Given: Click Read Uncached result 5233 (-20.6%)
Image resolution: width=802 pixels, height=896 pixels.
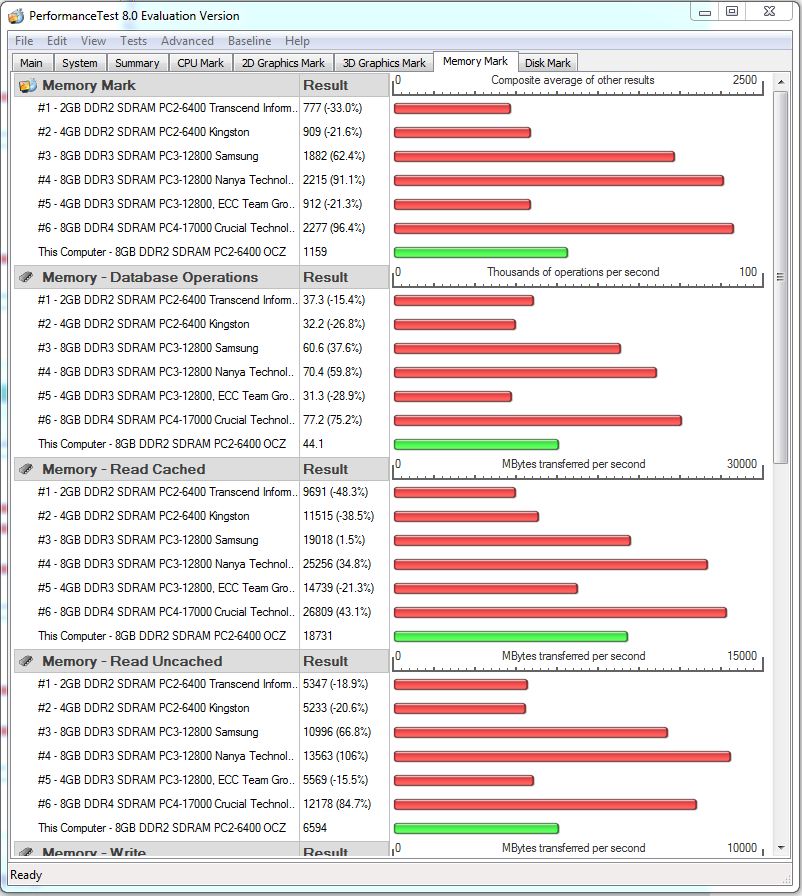Looking at the screenshot, I should click(x=335, y=708).
